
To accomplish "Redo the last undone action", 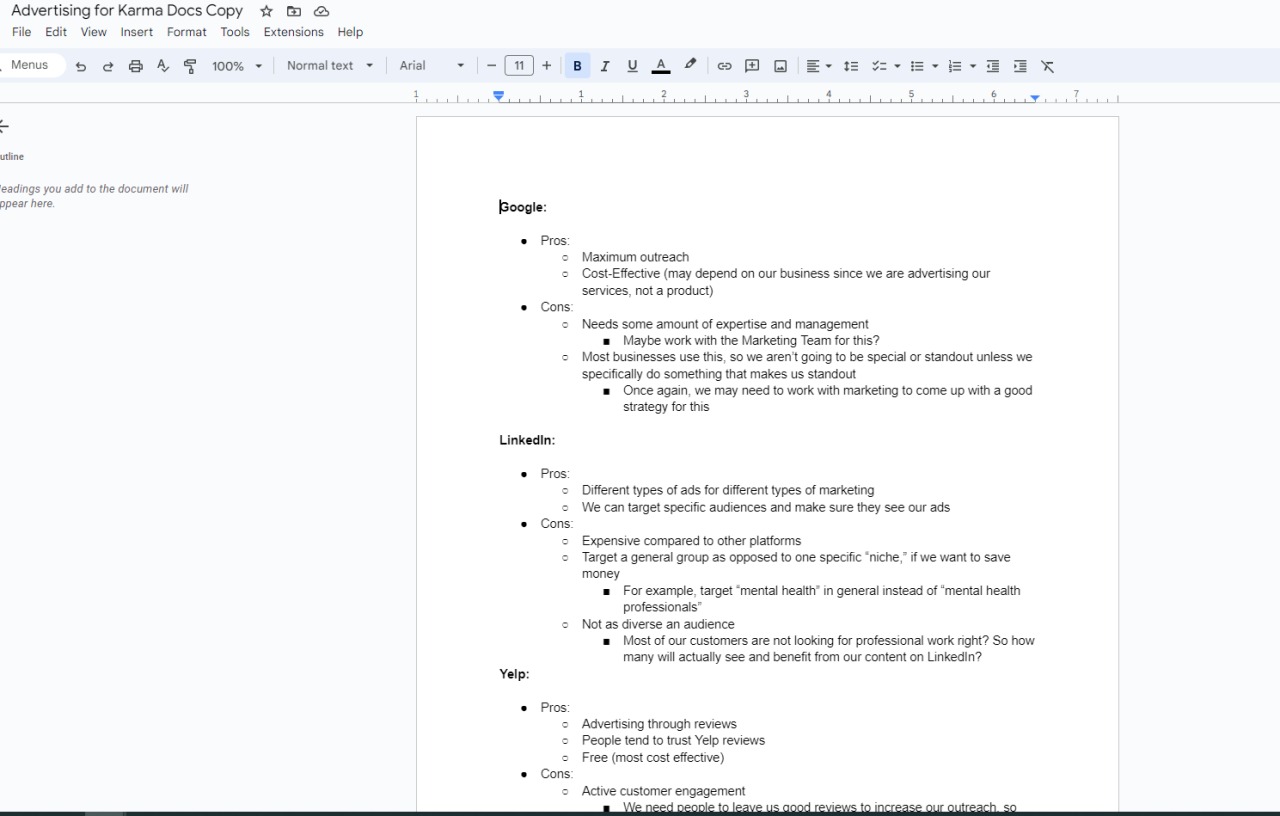I will (x=108, y=66).
